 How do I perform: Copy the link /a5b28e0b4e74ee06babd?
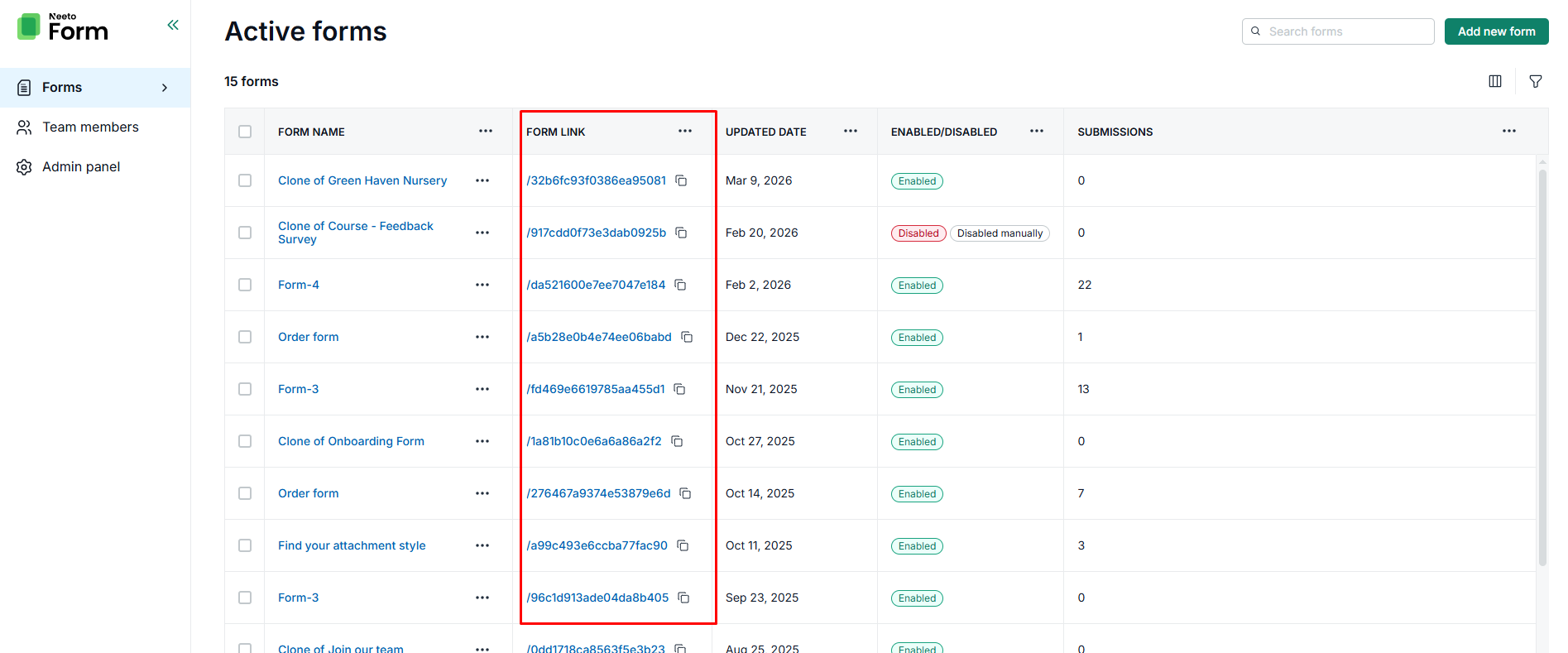(687, 337)
